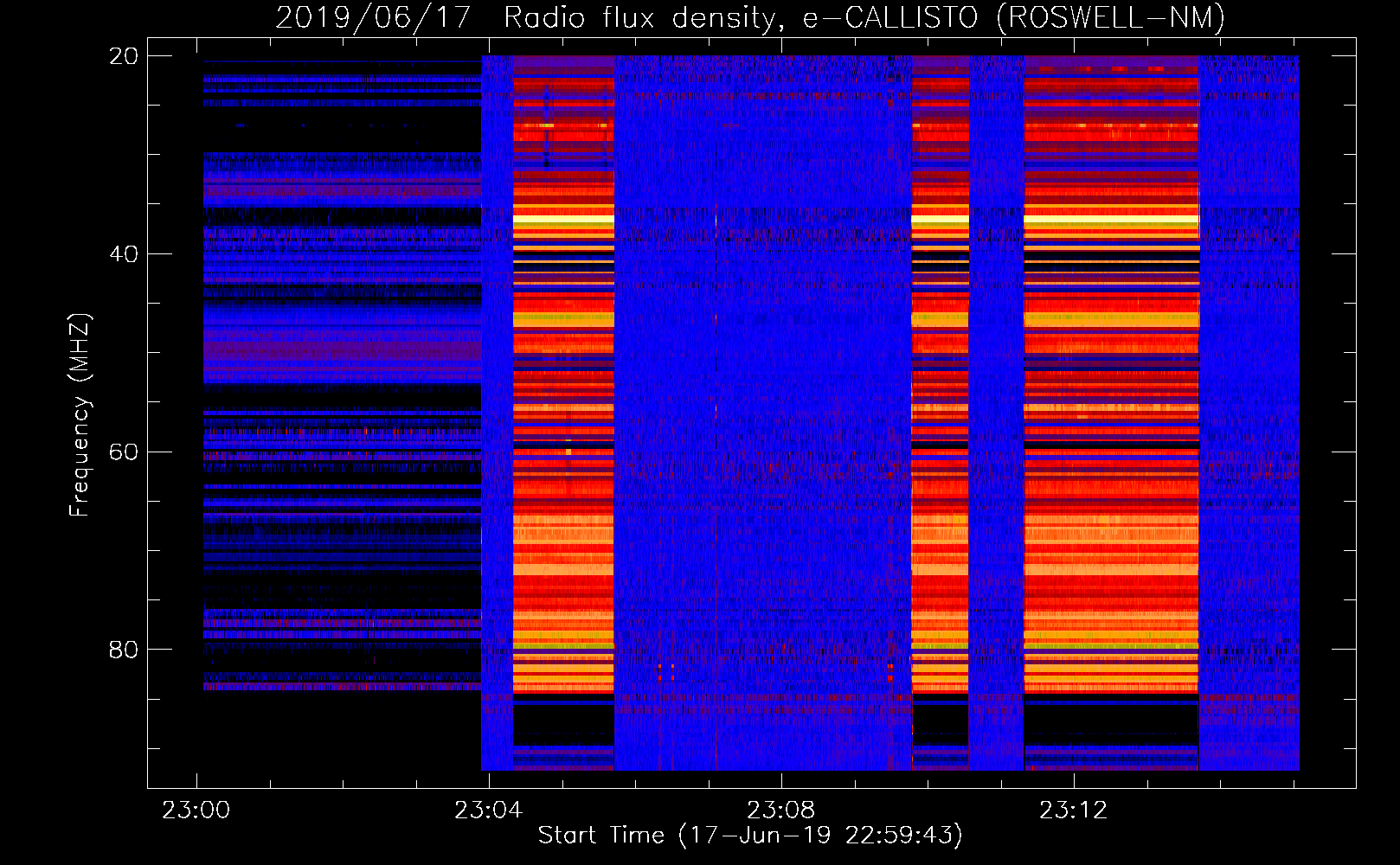Click the frequency tick label '60'
The image size is (1400, 865).
click(x=123, y=452)
